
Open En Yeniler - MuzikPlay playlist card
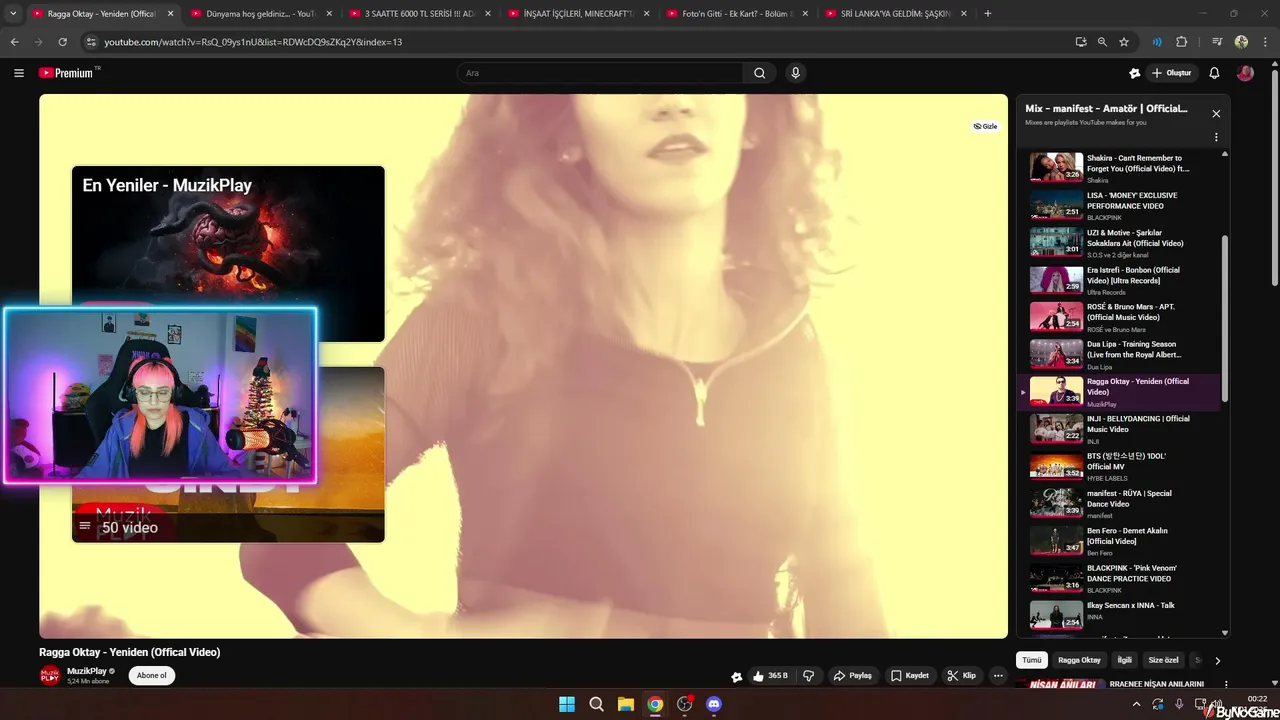[x=228, y=254]
